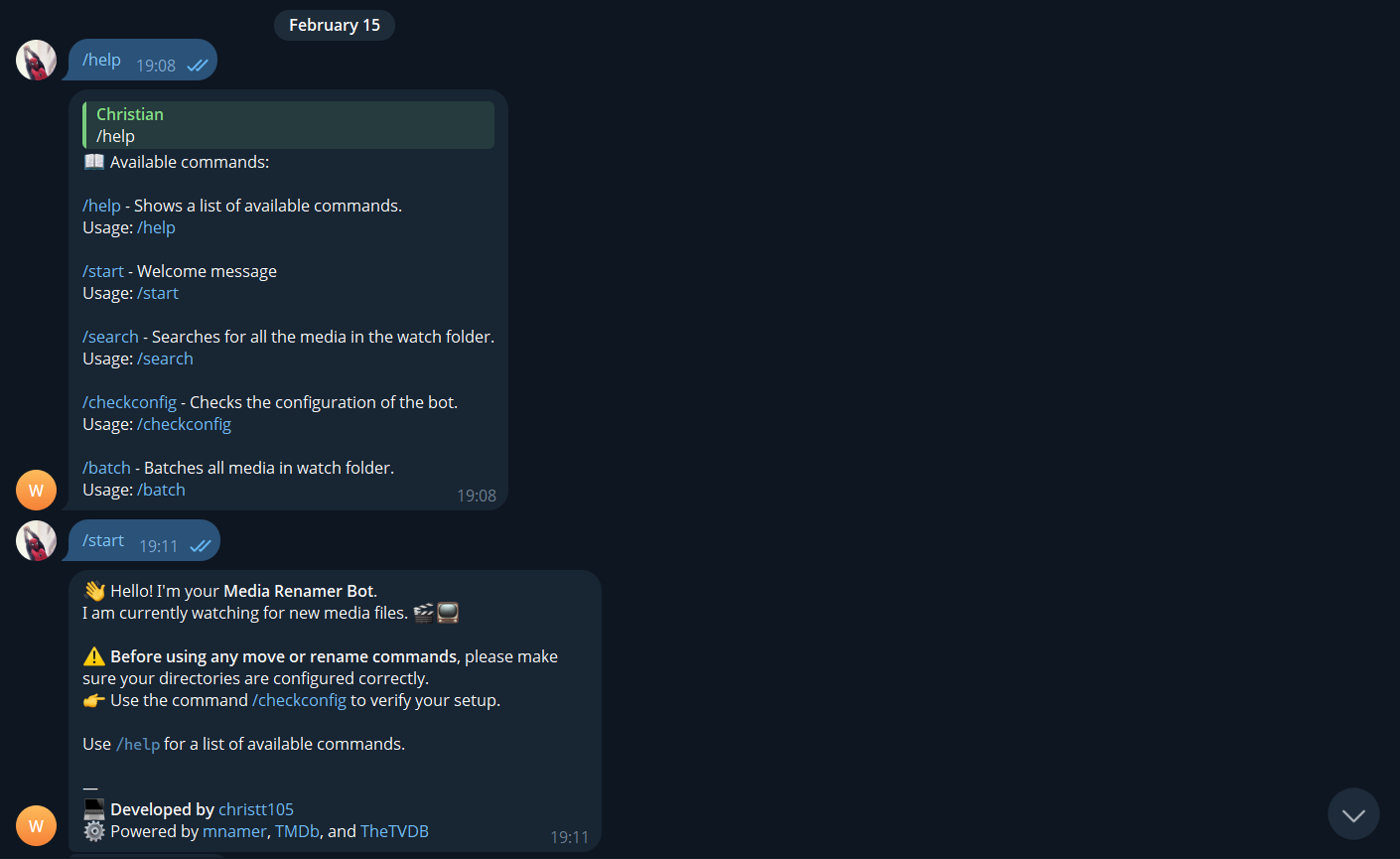Click the /checkconfig link in the welcome message
This screenshot has width=1400, height=859.
(299, 700)
